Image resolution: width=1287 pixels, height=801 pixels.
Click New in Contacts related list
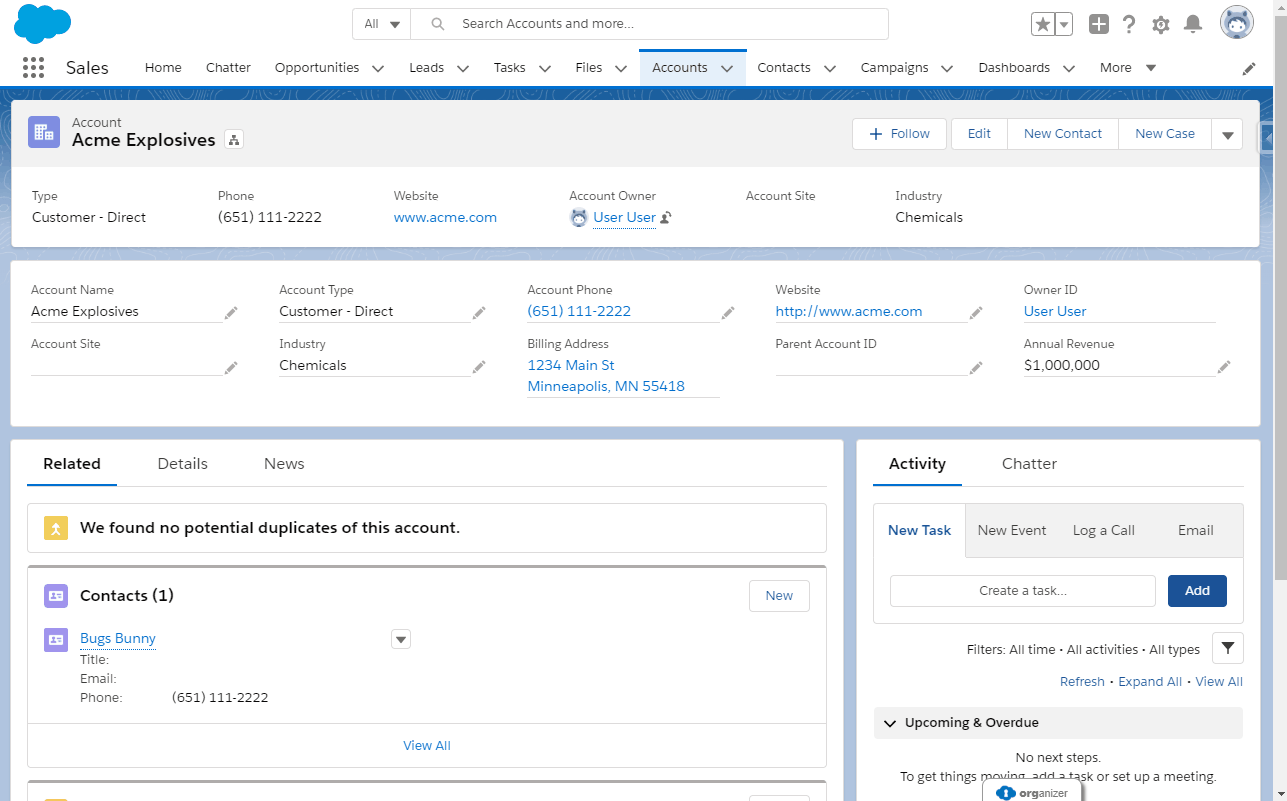point(779,596)
